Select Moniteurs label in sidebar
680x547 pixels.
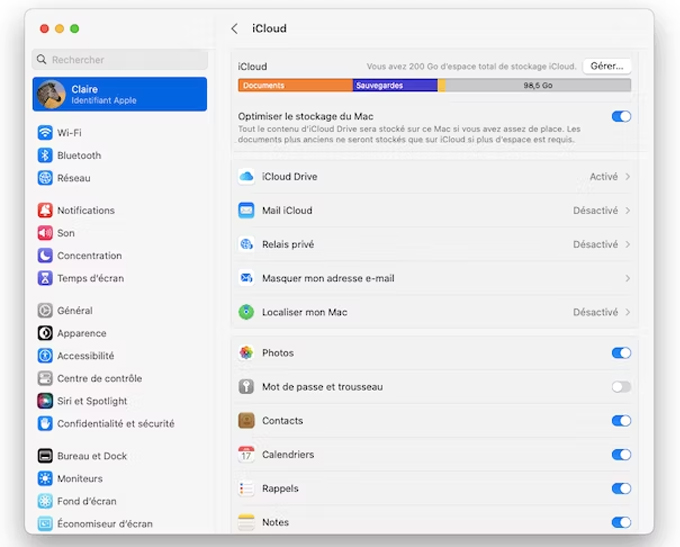(80, 478)
